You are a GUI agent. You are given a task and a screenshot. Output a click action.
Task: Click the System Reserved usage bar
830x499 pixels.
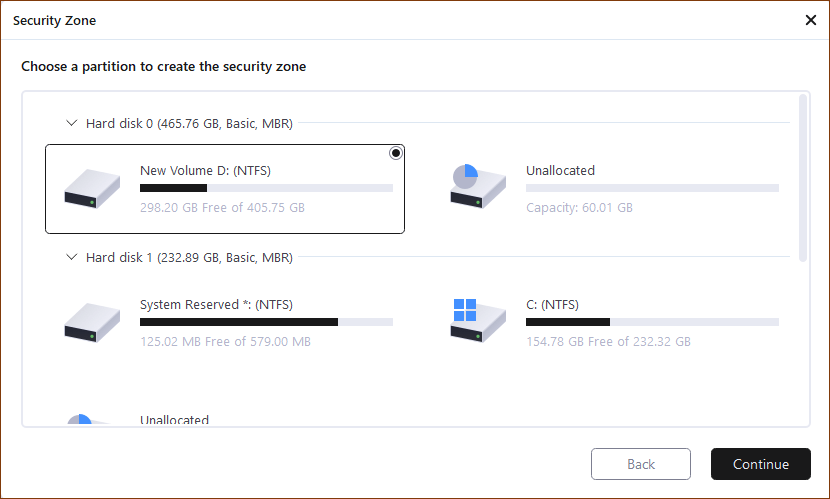266,322
